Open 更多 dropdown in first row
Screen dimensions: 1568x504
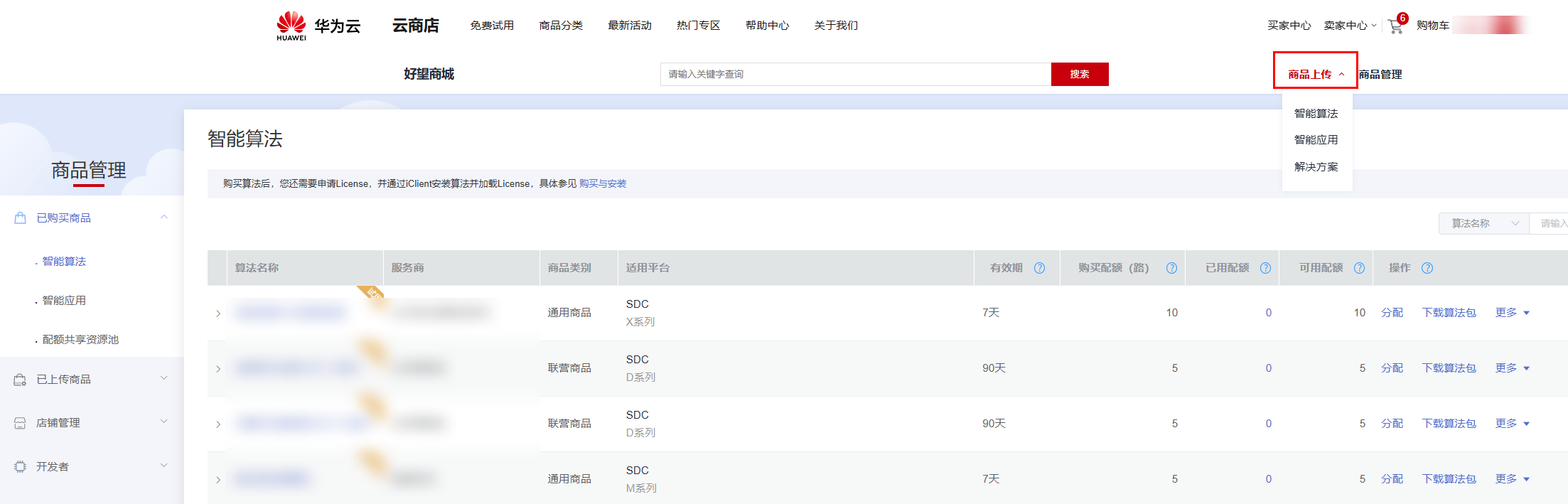(1512, 313)
